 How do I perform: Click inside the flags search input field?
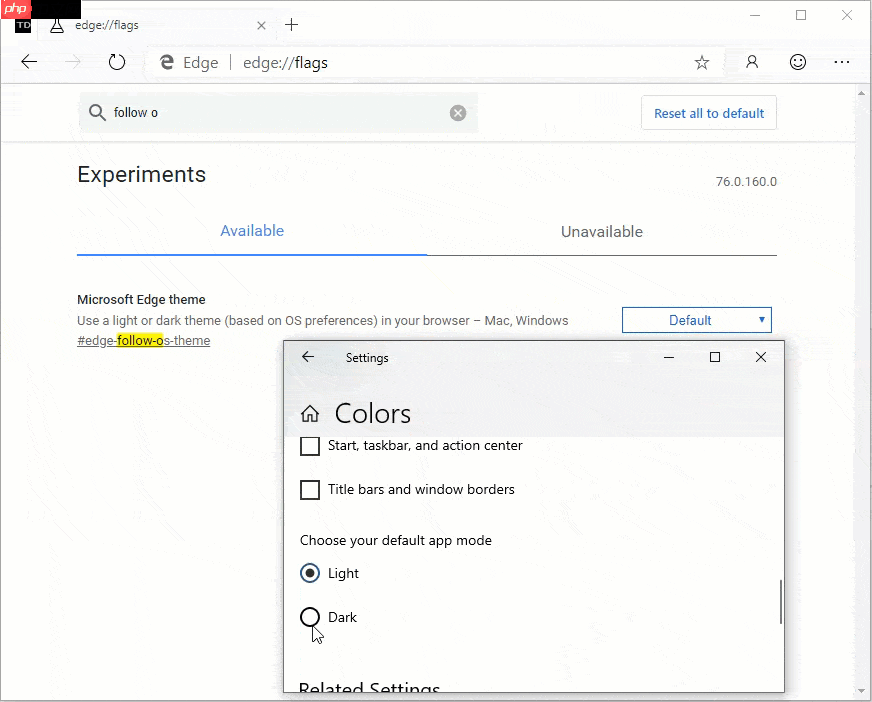(250, 112)
